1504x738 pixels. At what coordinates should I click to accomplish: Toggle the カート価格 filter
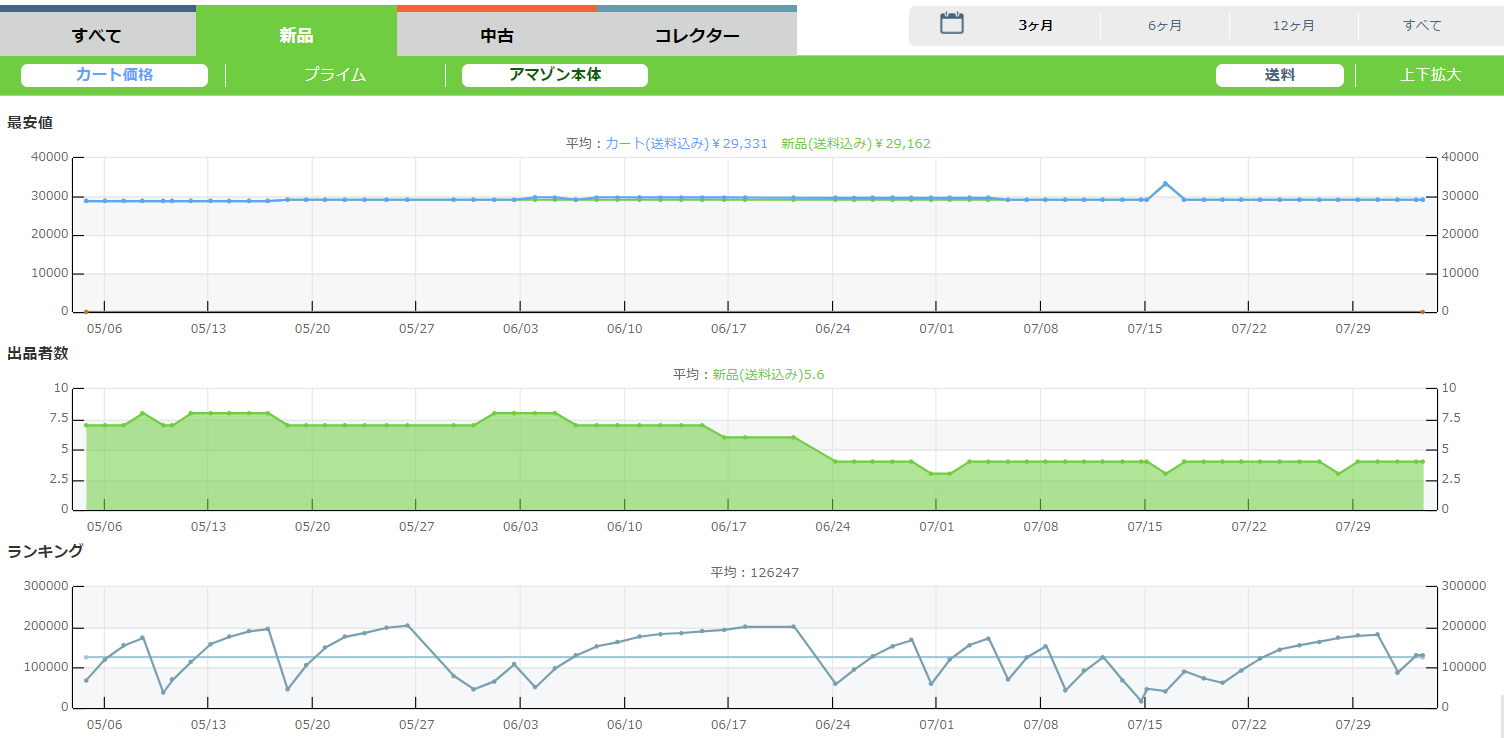pos(114,75)
